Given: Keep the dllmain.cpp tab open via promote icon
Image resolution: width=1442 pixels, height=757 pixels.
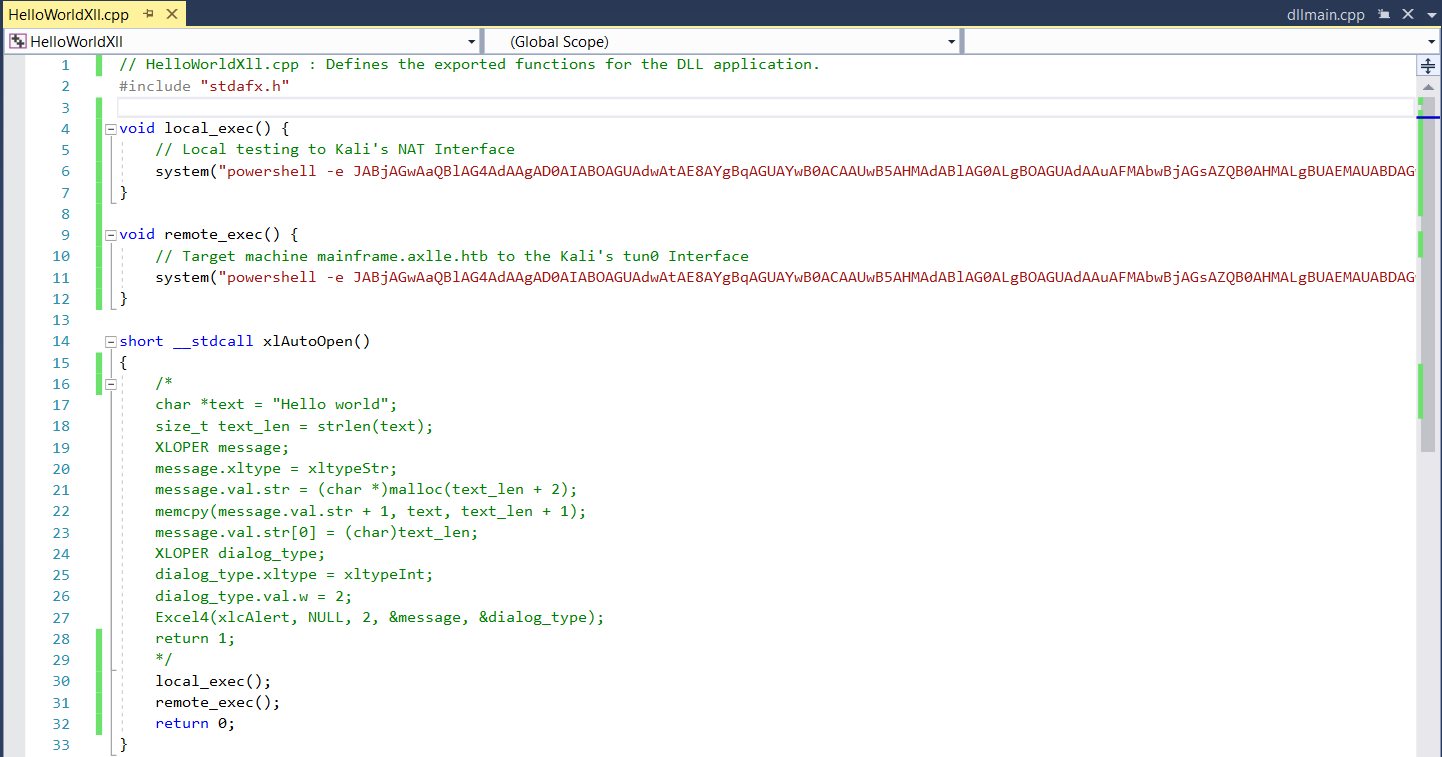Looking at the screenshot, I should pos(1384,15).
